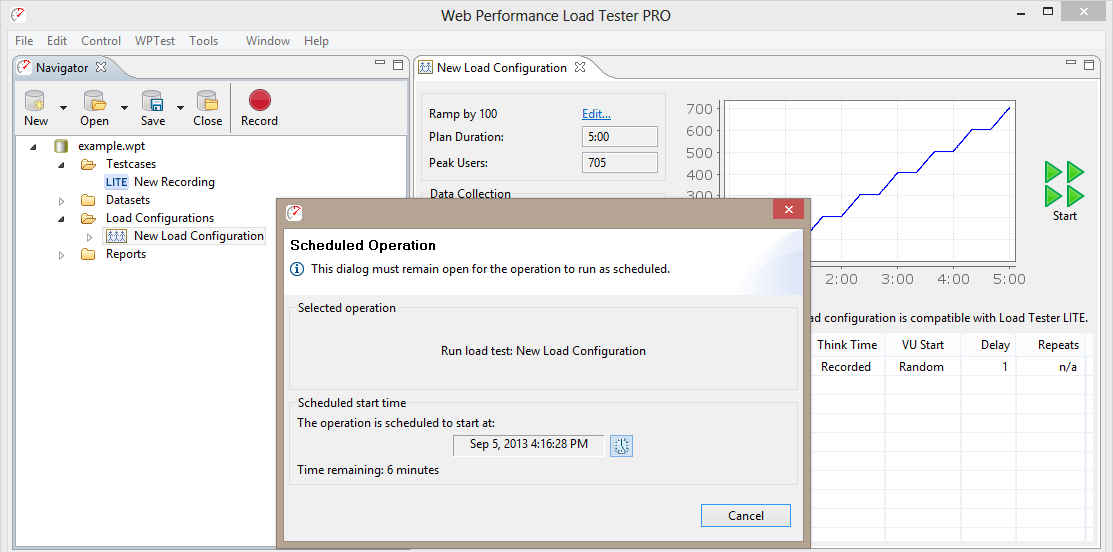
Task: Click the Recorded think time cell
Action: coord(846,367)
